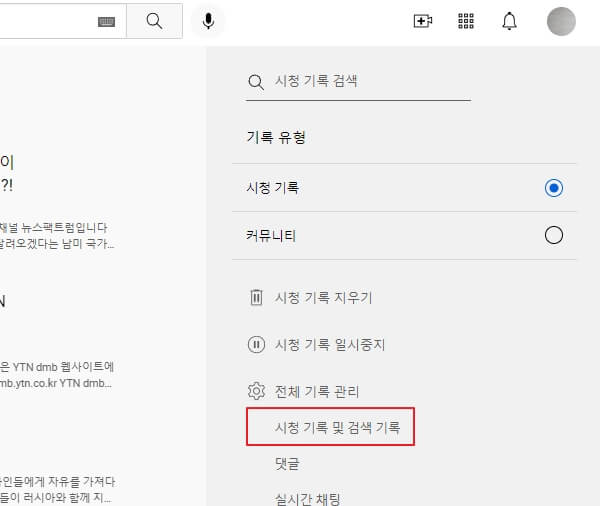Open the notifications bell

509,21
